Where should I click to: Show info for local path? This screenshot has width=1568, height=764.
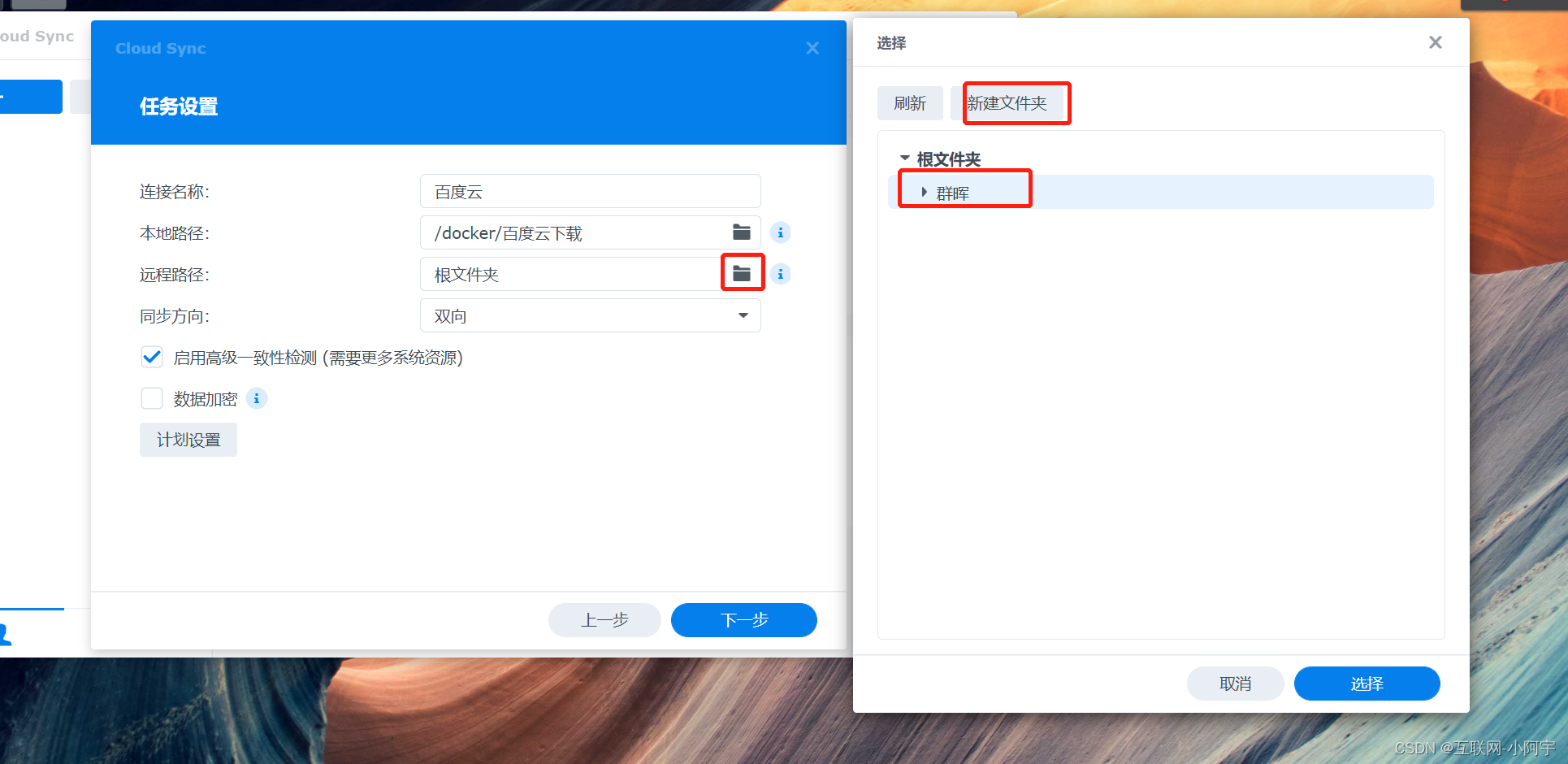tap(780, 232)
